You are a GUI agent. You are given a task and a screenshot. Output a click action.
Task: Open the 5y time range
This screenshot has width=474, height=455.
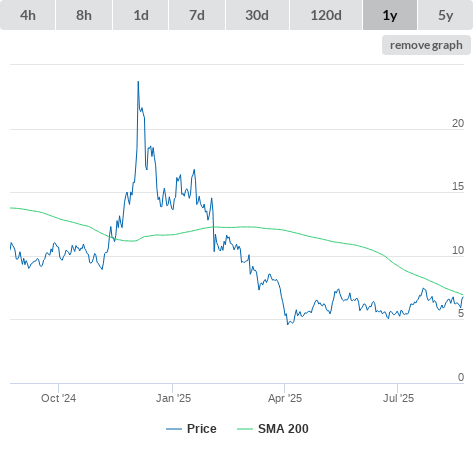pyautogui.click(x=445, y=15)
